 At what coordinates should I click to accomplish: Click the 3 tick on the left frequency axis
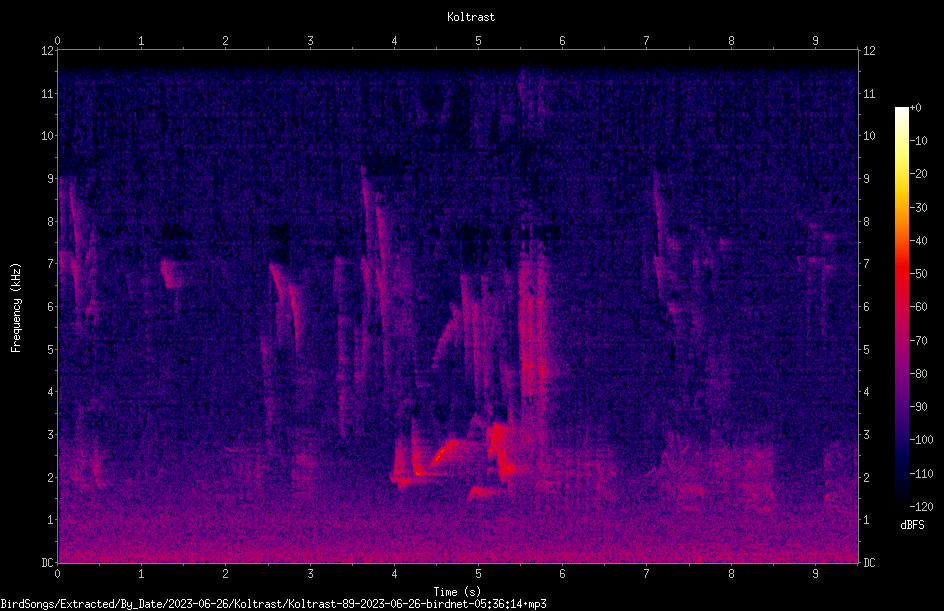coord(51,435)
